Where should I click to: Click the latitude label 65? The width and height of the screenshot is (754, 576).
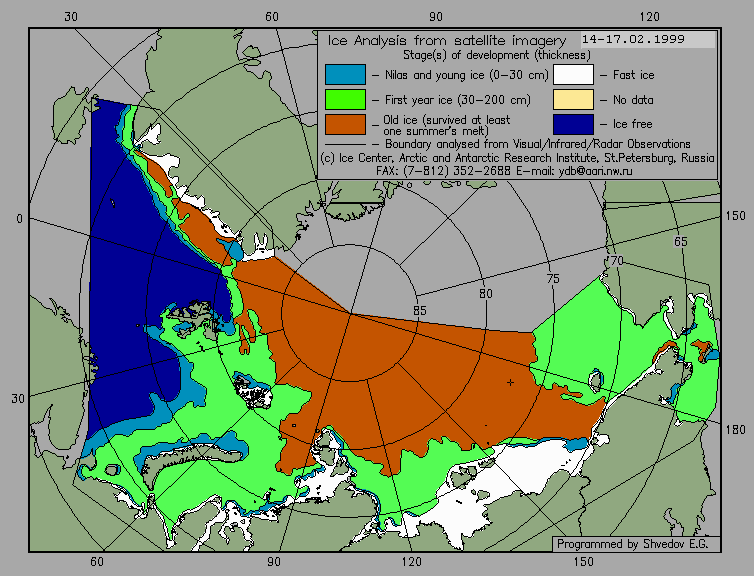tap(680, 241)
